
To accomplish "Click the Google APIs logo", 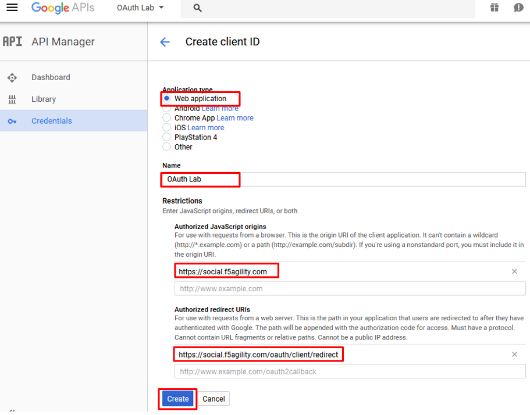I will pos(63,7).
